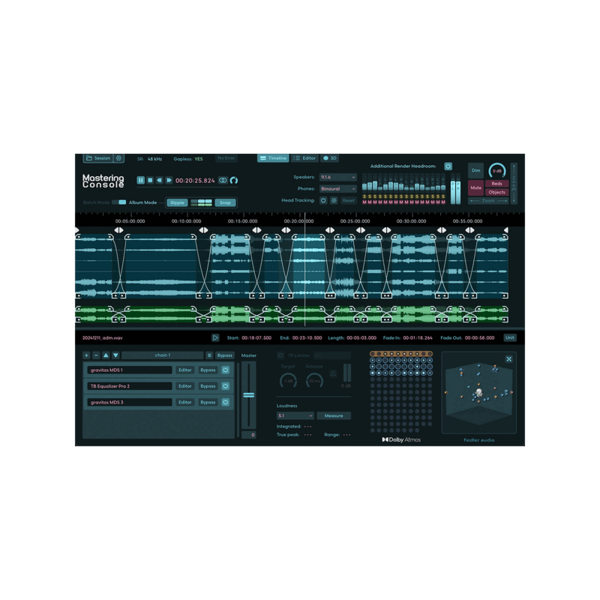Toggle the Snap option

click(x=225, y=203)
